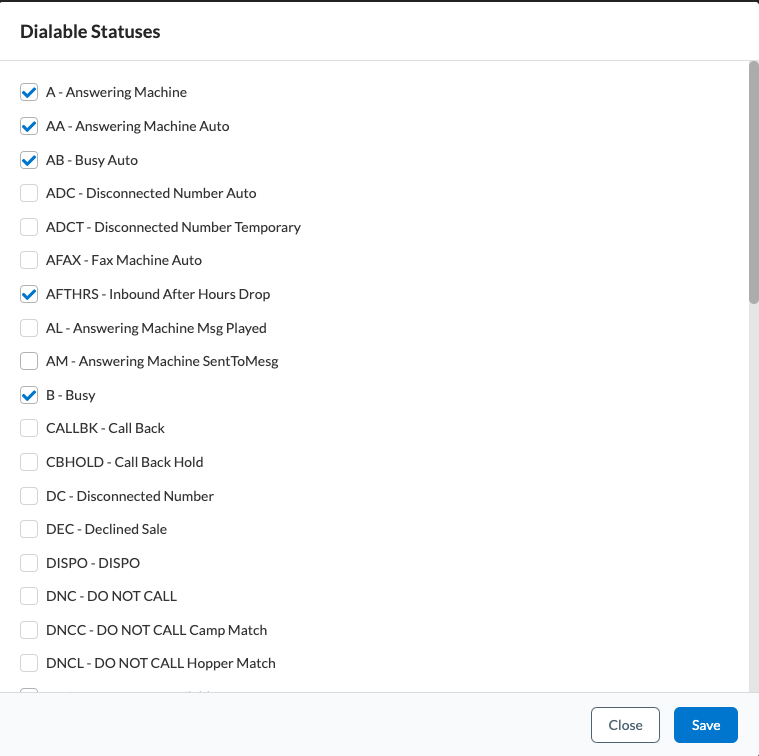Check DEC - Declined Sale checkbox
759x756 pixels.
[x=29, y=529]
